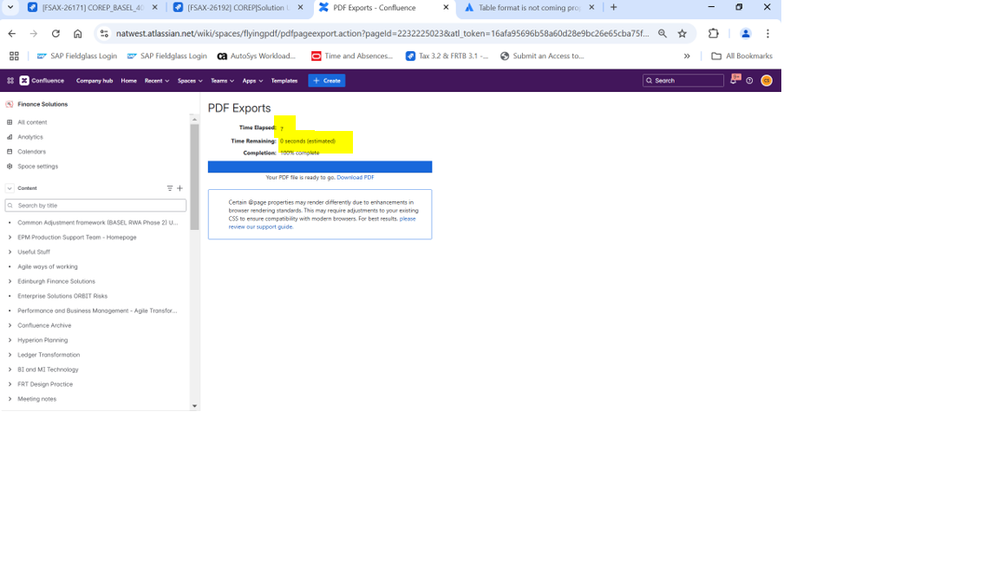Expand the Confluence Archive tree item

pyautogui.click(x=10, y=325)
